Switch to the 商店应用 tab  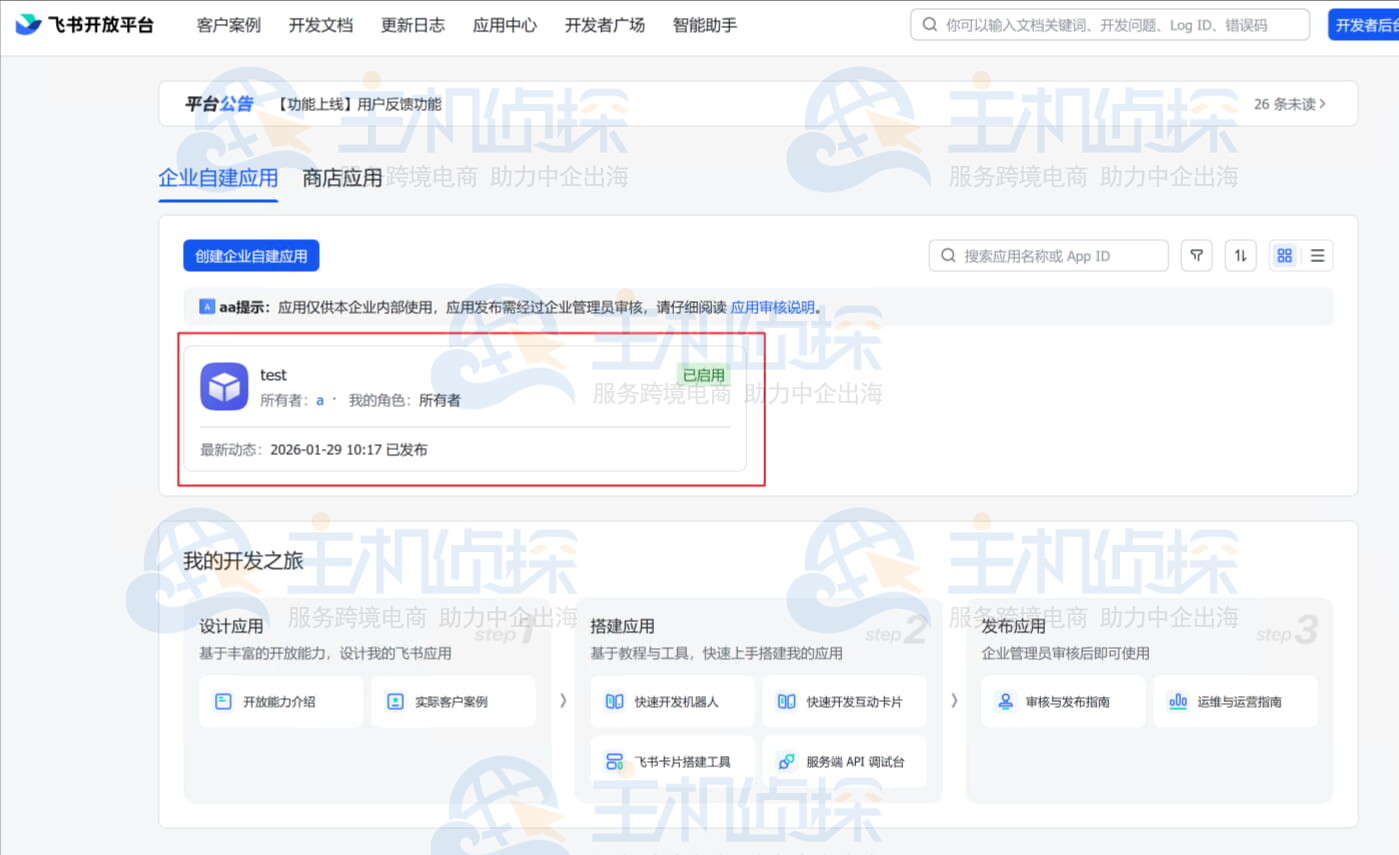click(341, 177)
